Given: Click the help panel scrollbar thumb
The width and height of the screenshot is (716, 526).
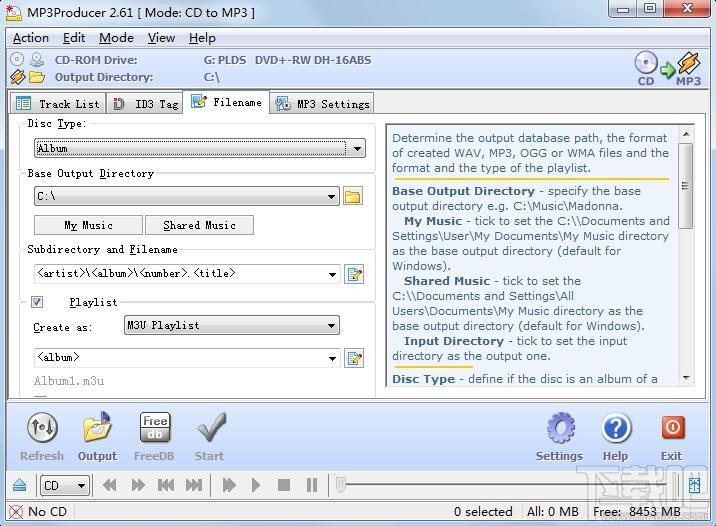Looking at the screenshot, I should [685, 186].
